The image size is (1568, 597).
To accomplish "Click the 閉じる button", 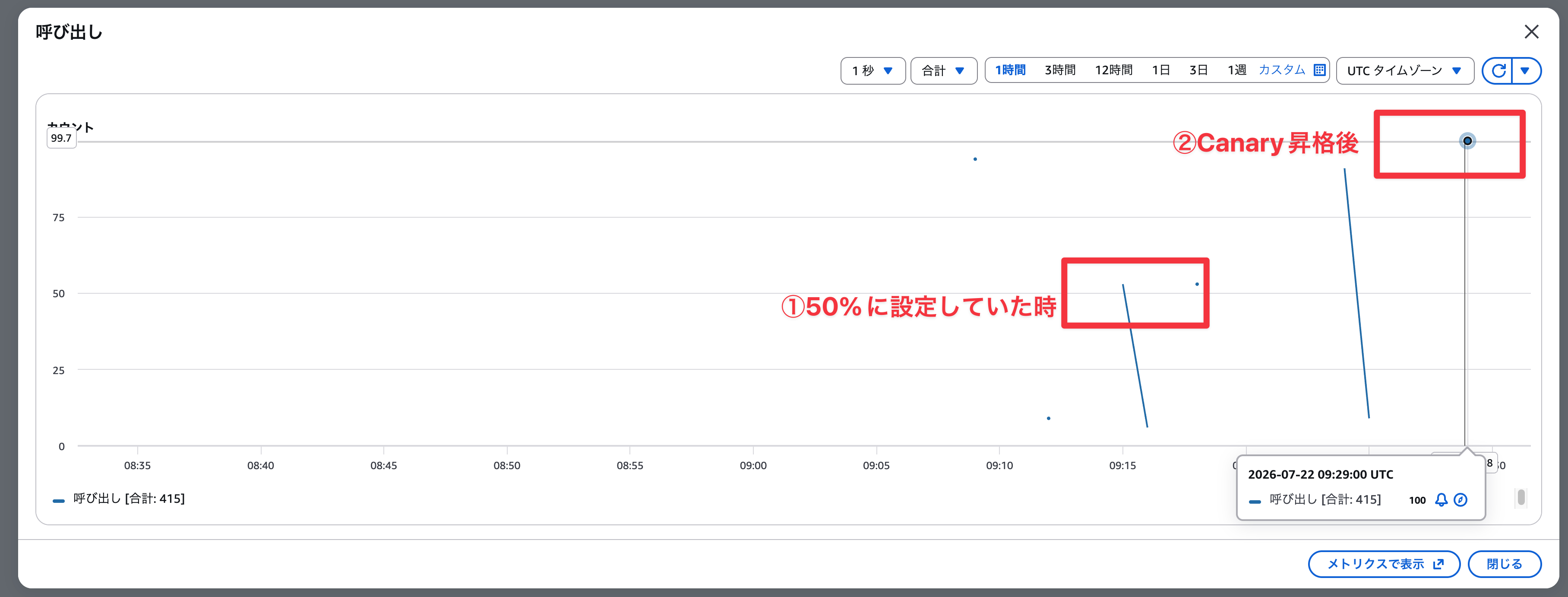I will coord(1505,564).
